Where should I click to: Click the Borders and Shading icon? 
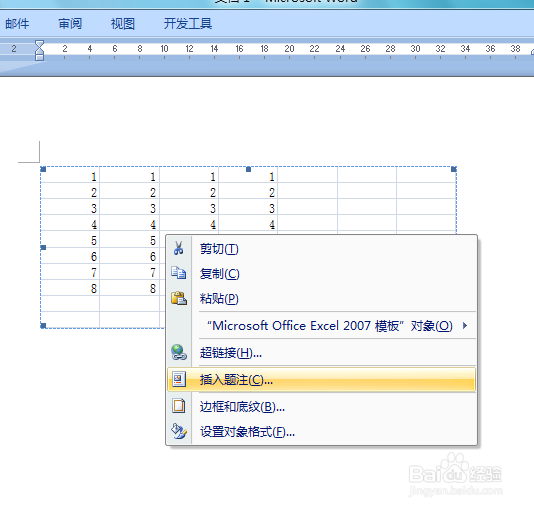tap(179, 406)
